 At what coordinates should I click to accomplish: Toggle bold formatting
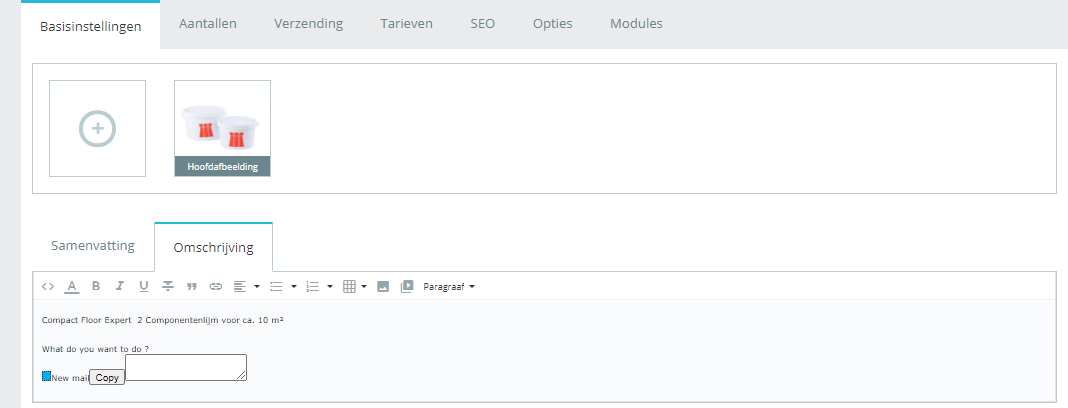point(96,287)
